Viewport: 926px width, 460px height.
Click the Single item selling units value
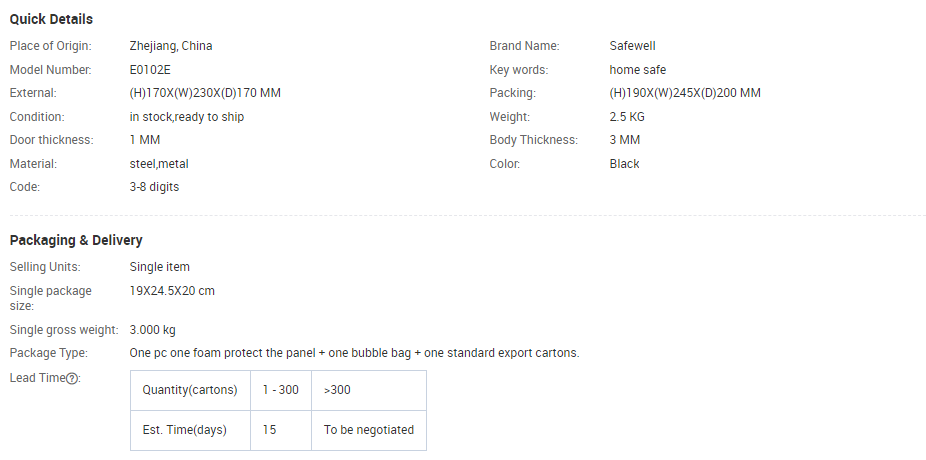(x=159, y=267)
